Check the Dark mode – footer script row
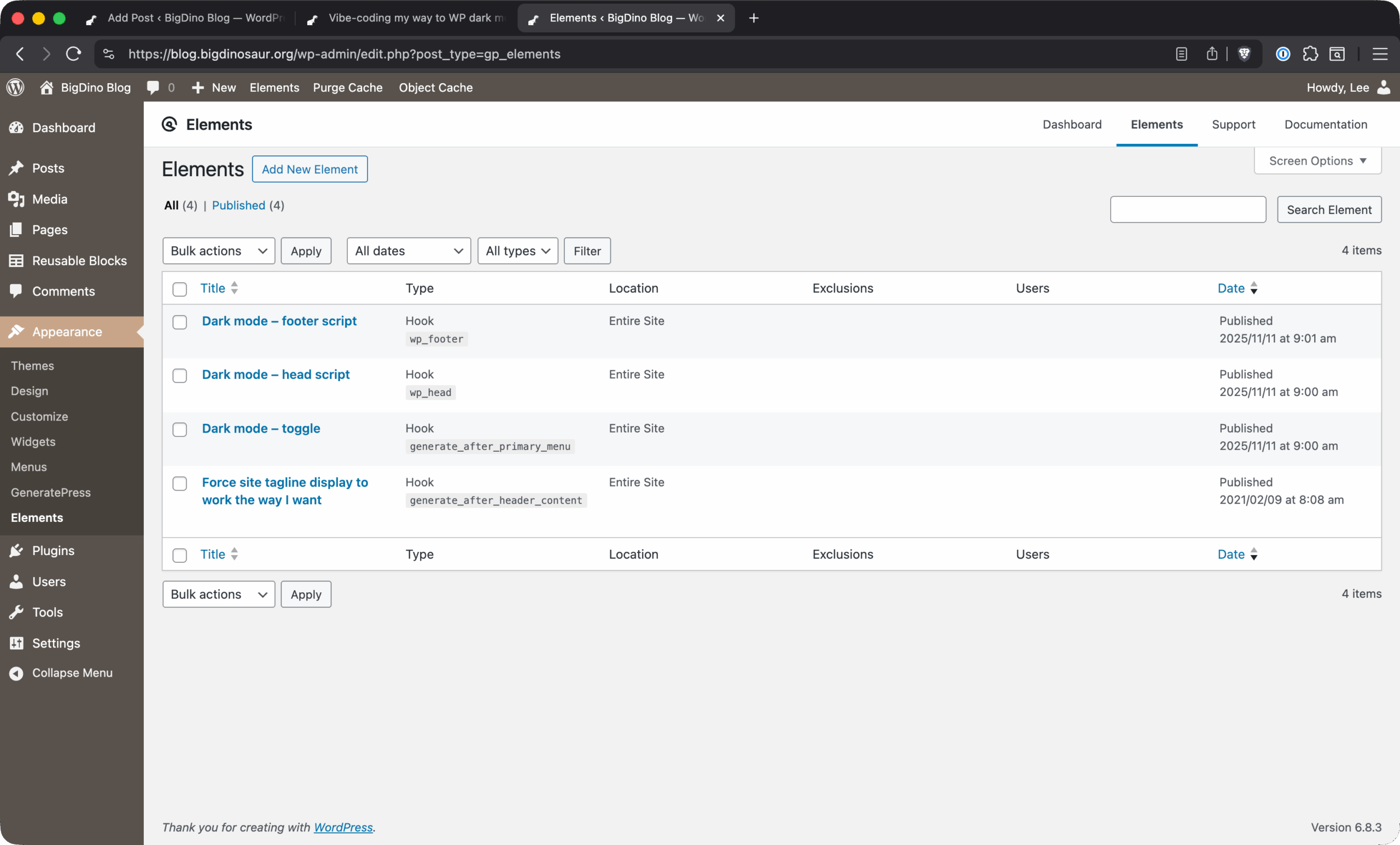 179,322
